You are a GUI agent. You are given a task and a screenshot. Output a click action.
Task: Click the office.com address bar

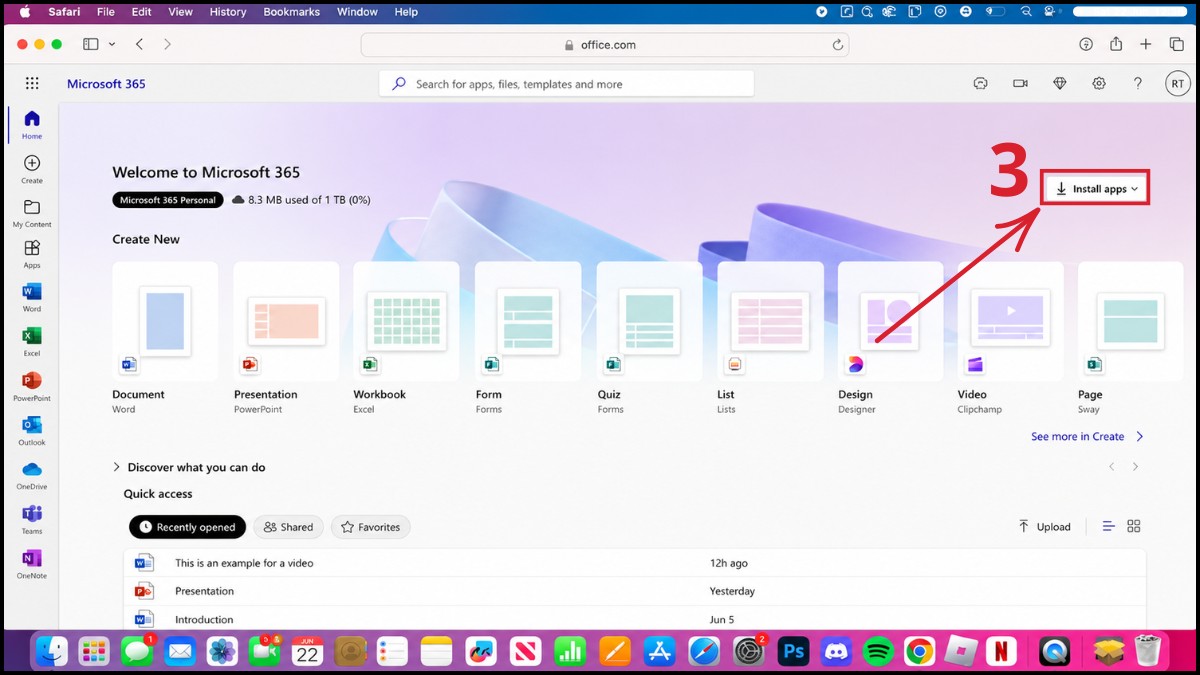coord(607,45)
